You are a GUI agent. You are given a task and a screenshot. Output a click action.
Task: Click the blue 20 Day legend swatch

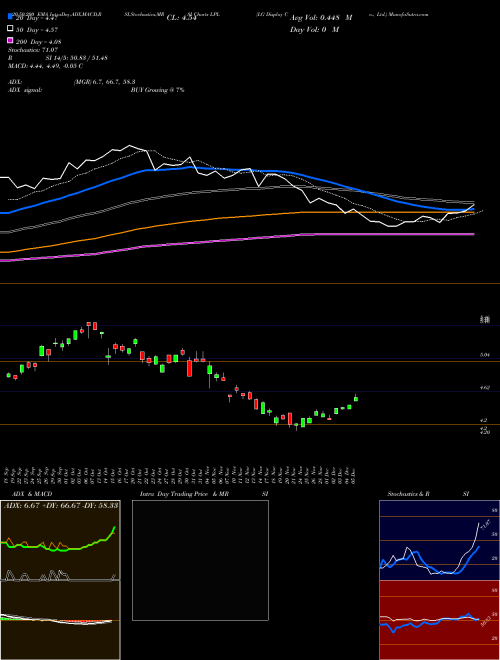10,17
